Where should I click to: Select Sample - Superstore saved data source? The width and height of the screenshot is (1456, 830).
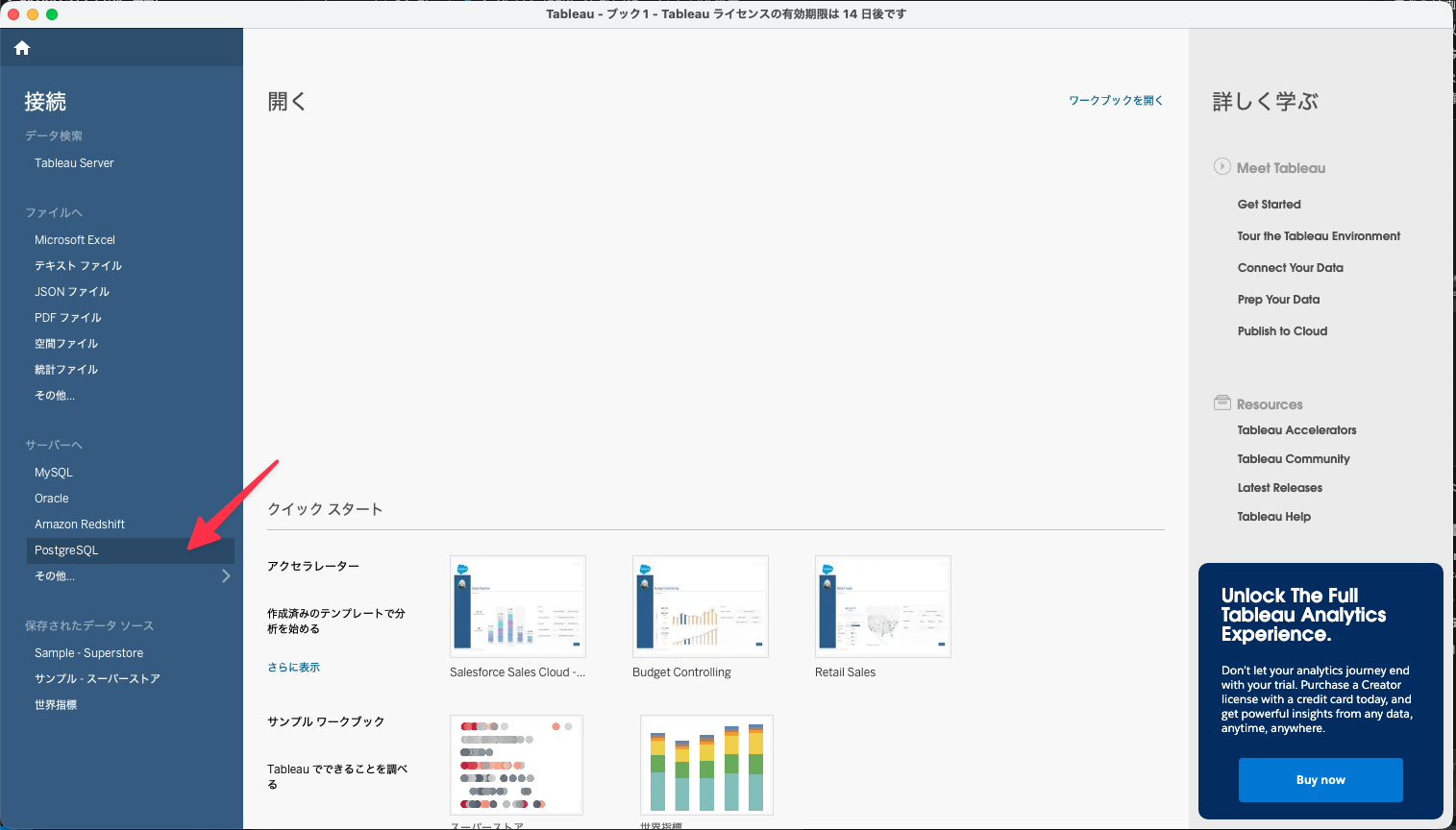pos(88,653)
